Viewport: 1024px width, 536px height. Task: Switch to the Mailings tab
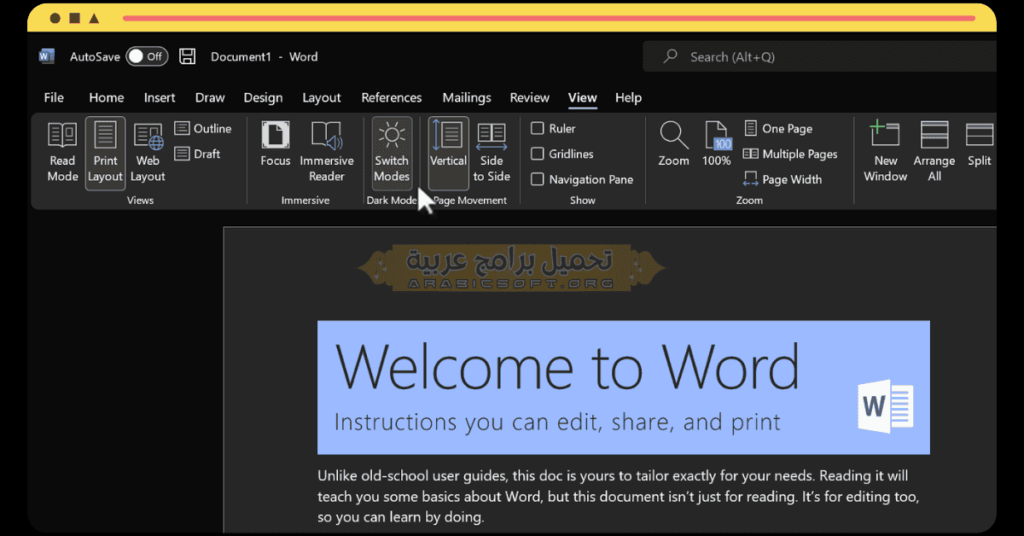[x=466, y=97]
